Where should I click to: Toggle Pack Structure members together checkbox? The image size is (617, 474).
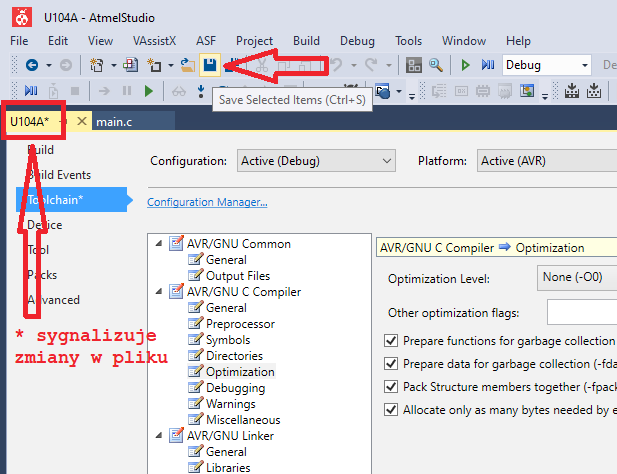391,387
